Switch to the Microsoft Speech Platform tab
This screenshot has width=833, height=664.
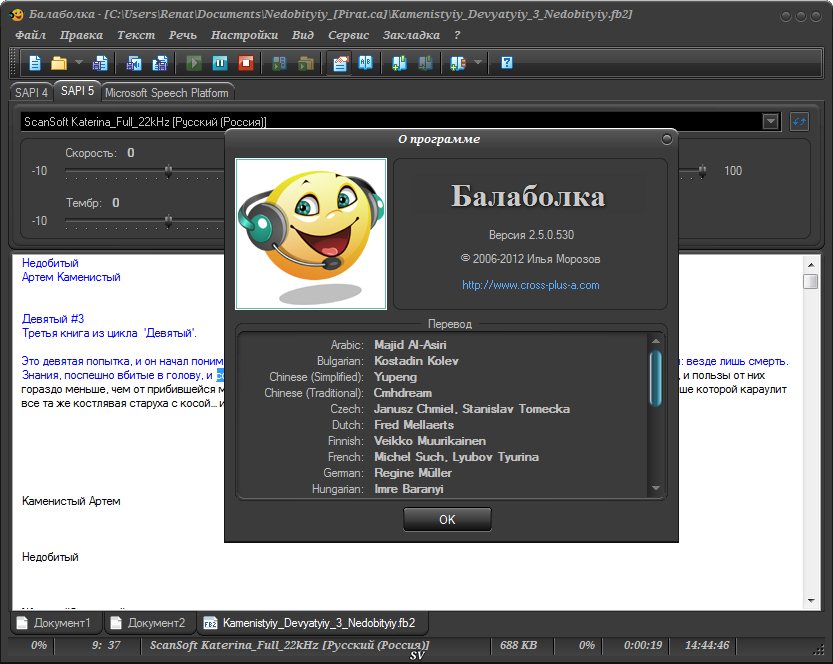pos(166,93)
